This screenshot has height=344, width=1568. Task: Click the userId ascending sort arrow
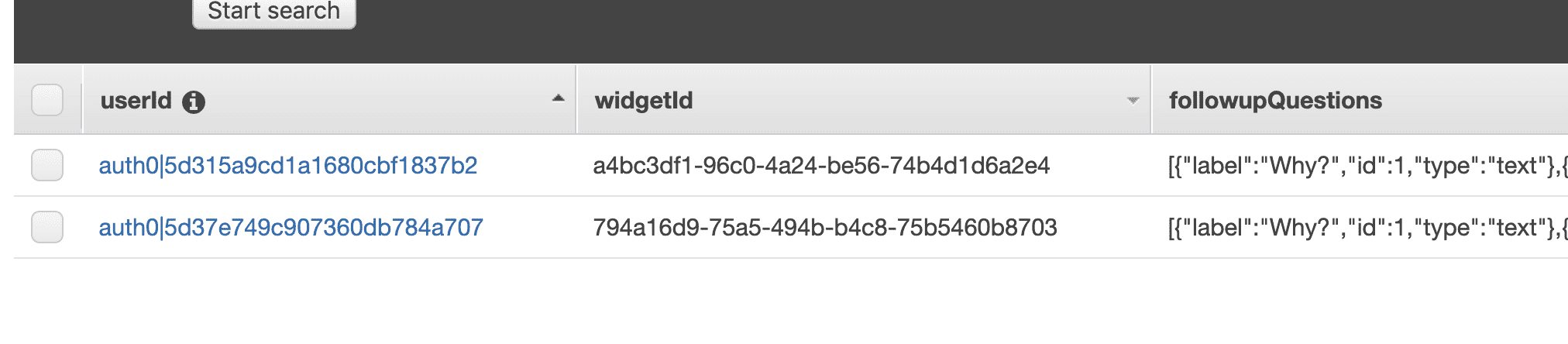(558, 99)
